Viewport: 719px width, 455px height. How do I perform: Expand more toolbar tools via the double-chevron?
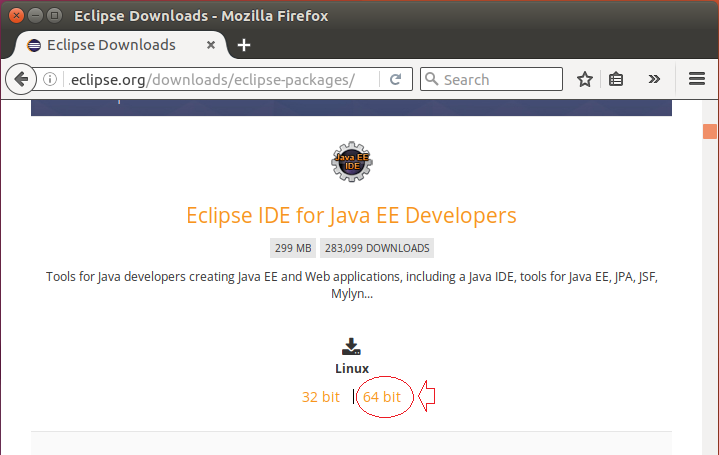tap(654, 79)
